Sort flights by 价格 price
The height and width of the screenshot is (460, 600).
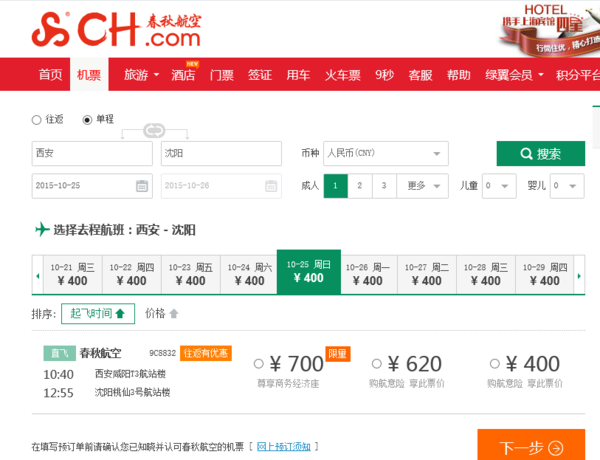161,313
